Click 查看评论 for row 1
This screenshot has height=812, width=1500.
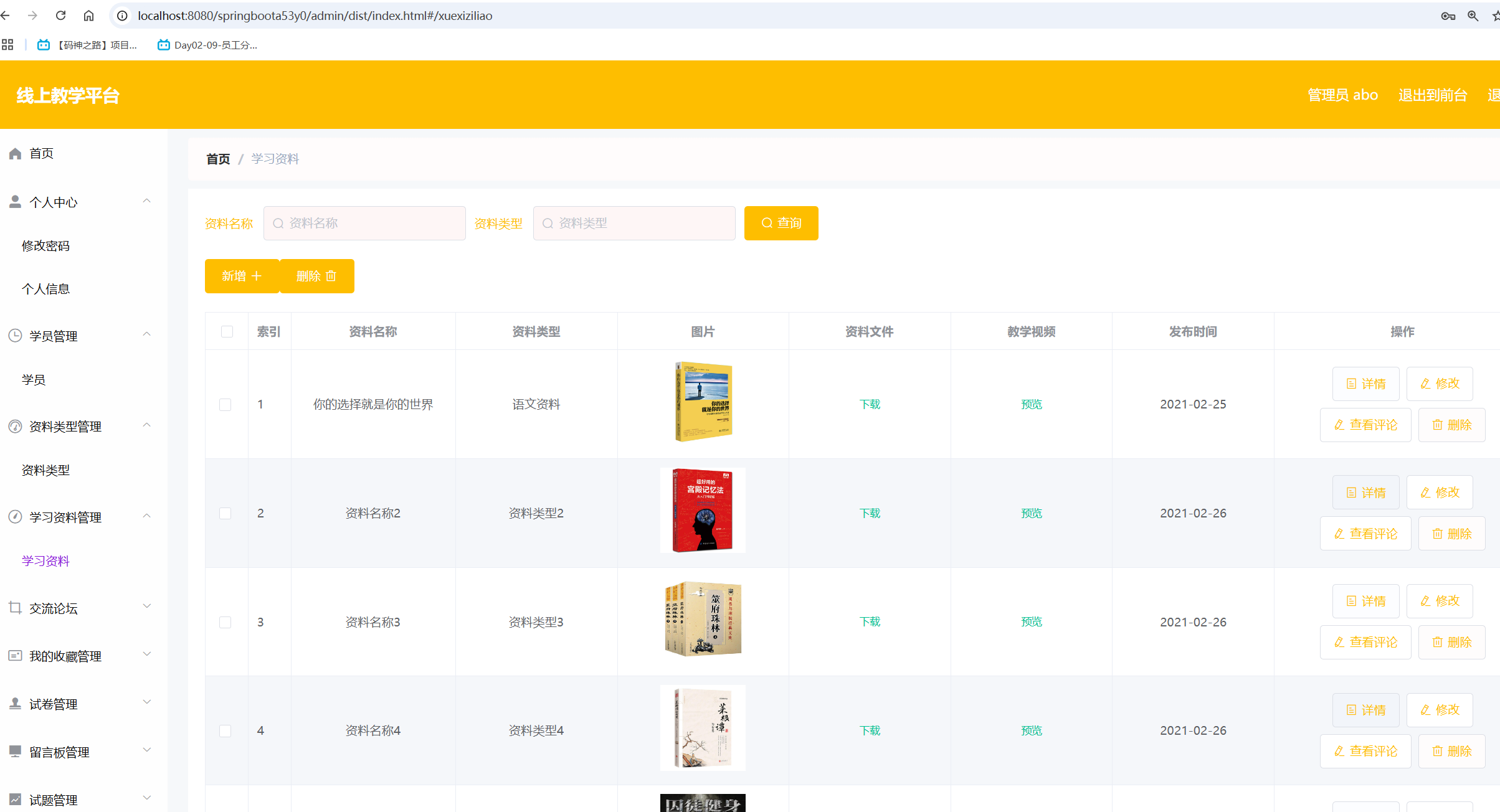1365,425
